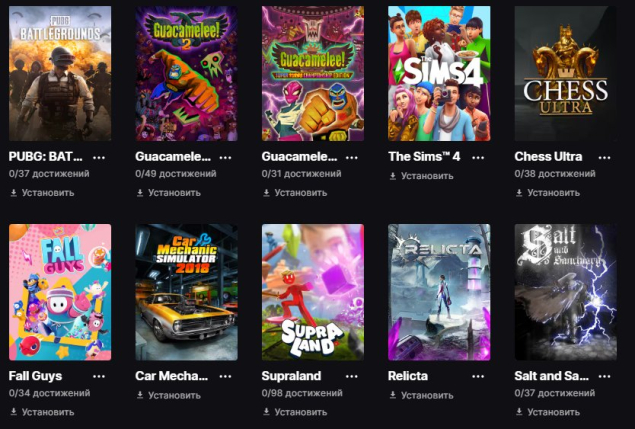The height and width of the screenshot is (429, 635).
Task: Click Установить under Fall Guys
Action: (x=42, y=412)
